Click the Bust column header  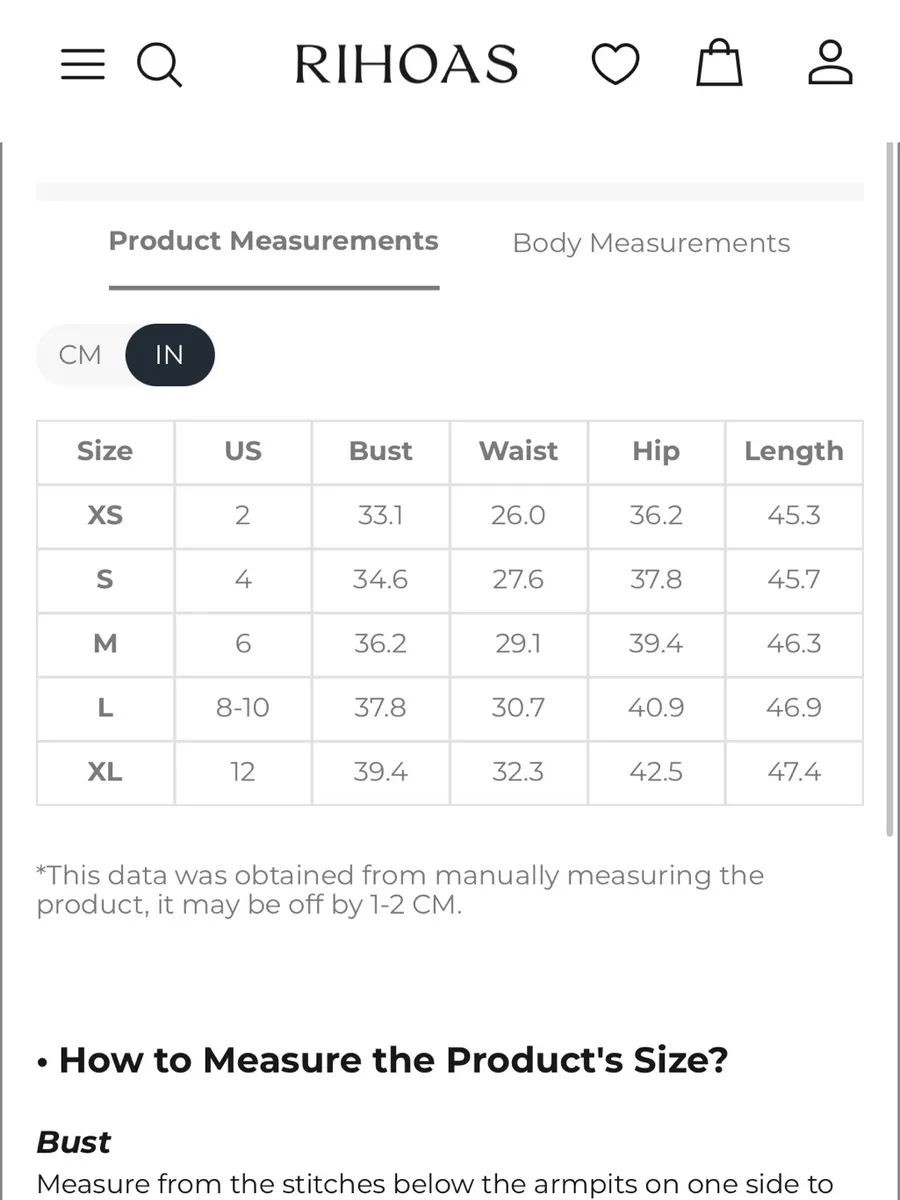380,452
